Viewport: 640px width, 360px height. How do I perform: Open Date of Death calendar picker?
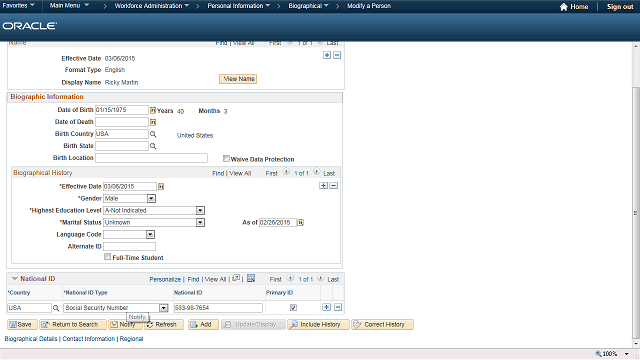tap(153, 122)
